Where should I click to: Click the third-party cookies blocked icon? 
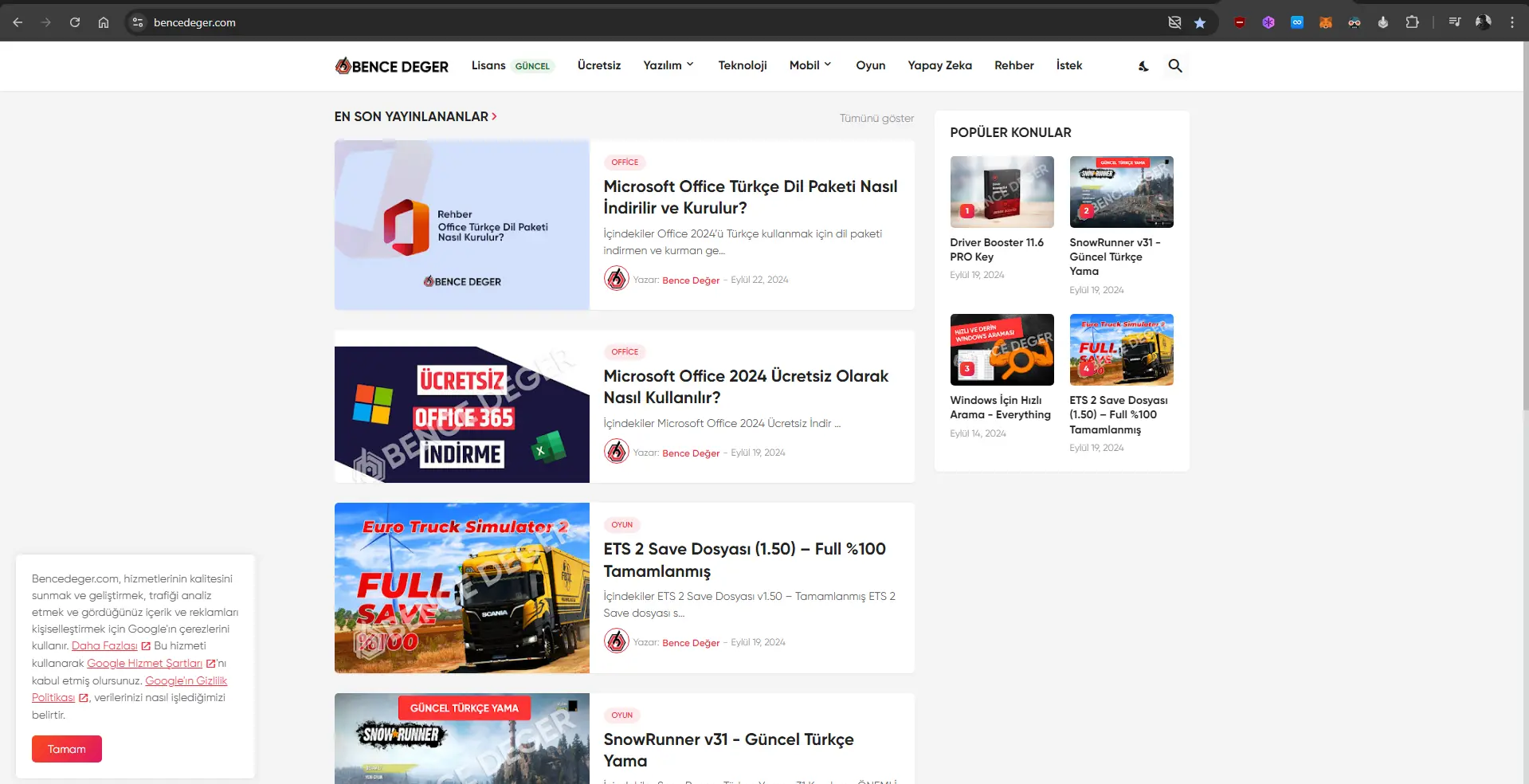pyautogui.click(x=1174, y=22)
